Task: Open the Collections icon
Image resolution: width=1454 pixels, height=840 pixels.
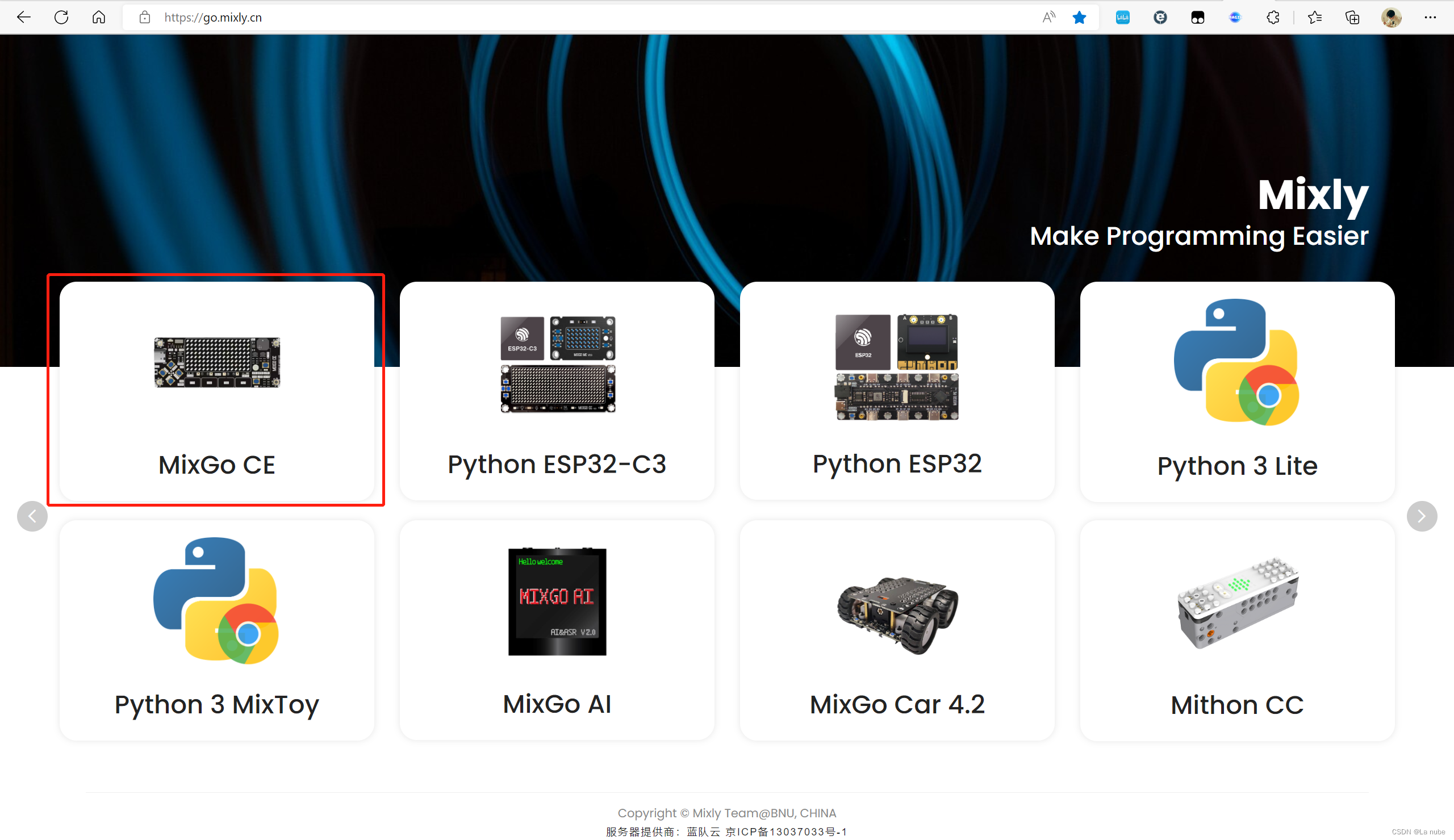Action: pos(1352,18)
